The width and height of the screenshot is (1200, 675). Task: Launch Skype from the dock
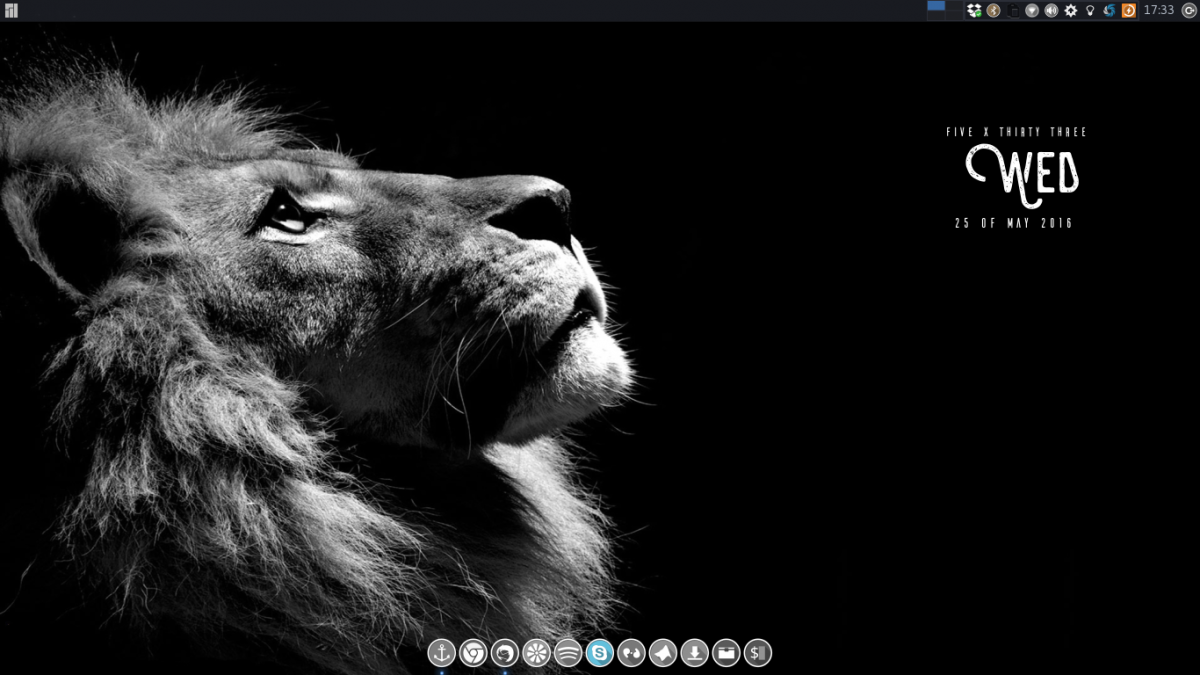pyautogui.click(x=600, y=654)
